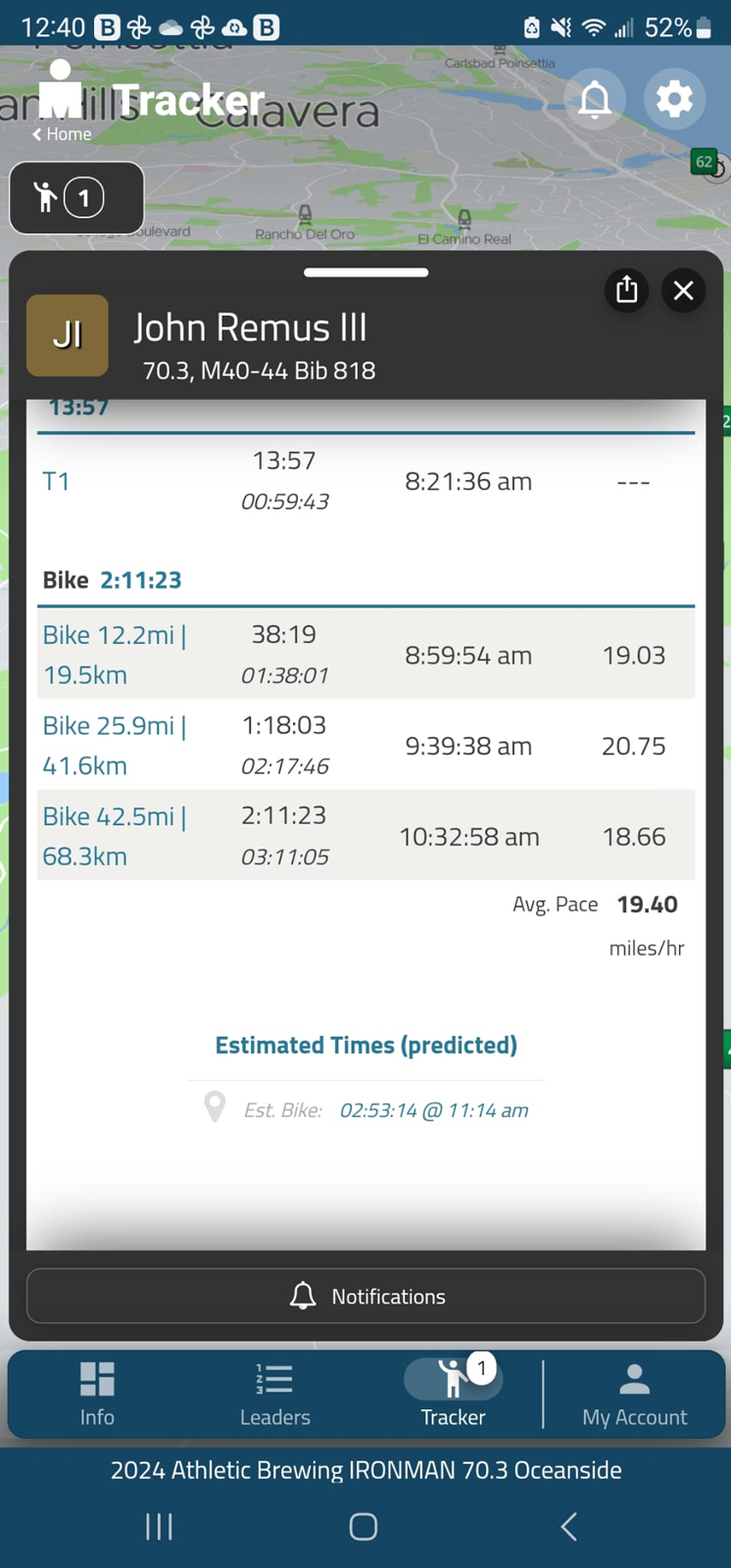Tap the share icon on athlete card
This screenshot has height=1568, width=731.
(x=627, y=290)
